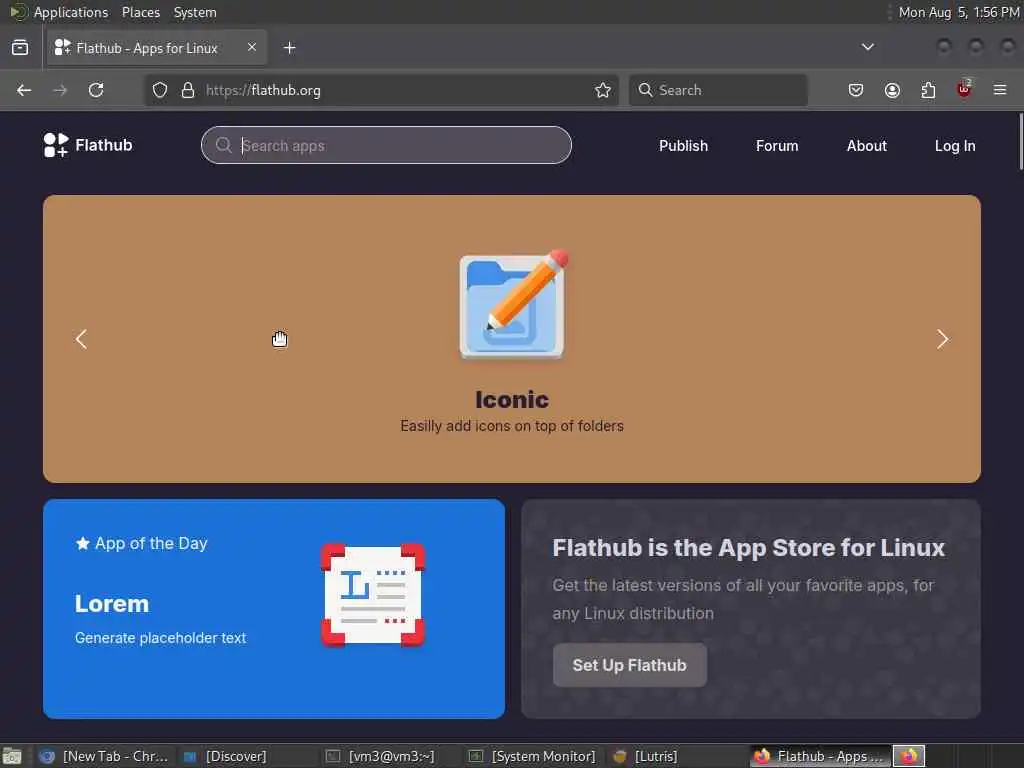The height and width of the screenshot is (768, 1024).
Task: Expand the list all tabs chevron
Action: 868,47
